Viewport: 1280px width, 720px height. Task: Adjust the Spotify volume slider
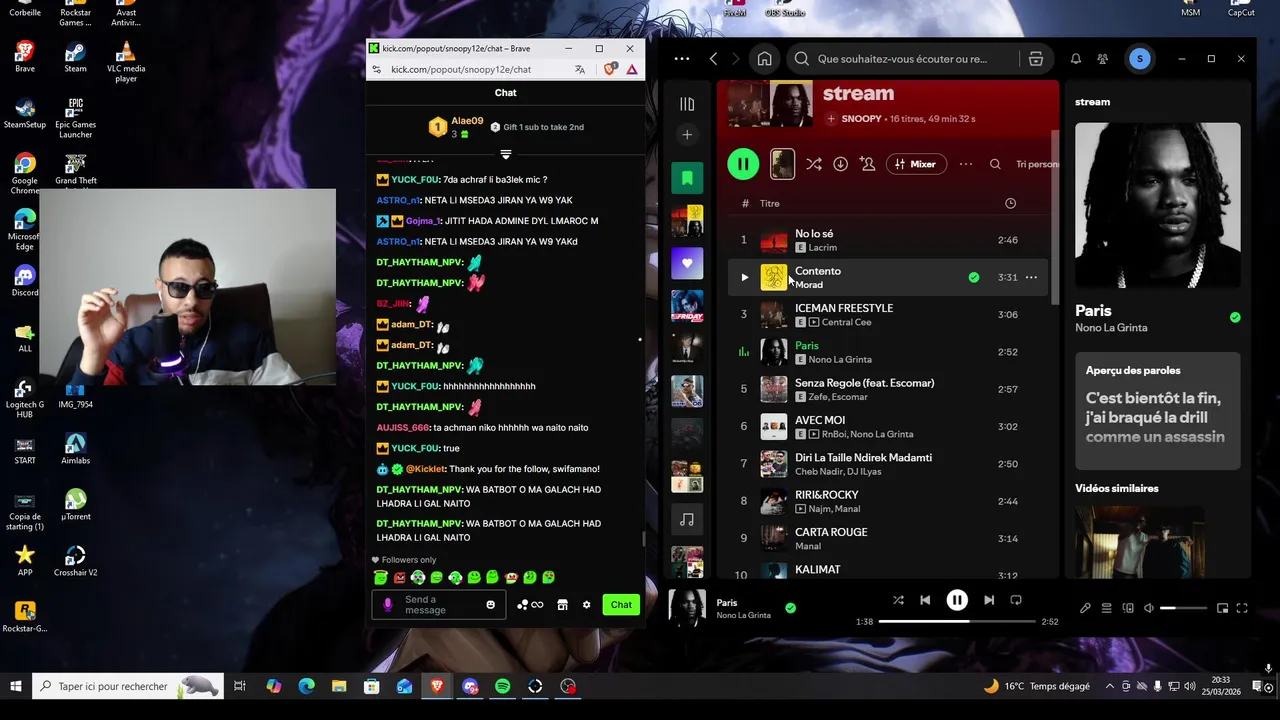point(1183,608)
